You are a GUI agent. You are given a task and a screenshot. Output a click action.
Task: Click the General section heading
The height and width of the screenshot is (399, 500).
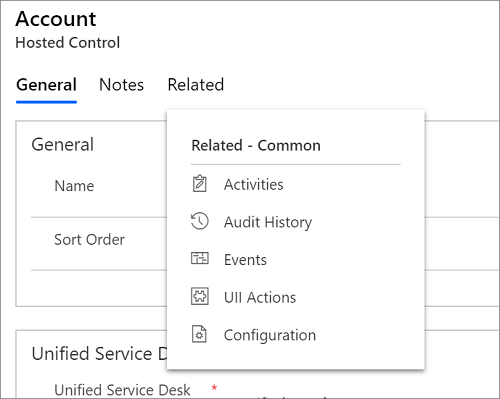coord(62,144)
